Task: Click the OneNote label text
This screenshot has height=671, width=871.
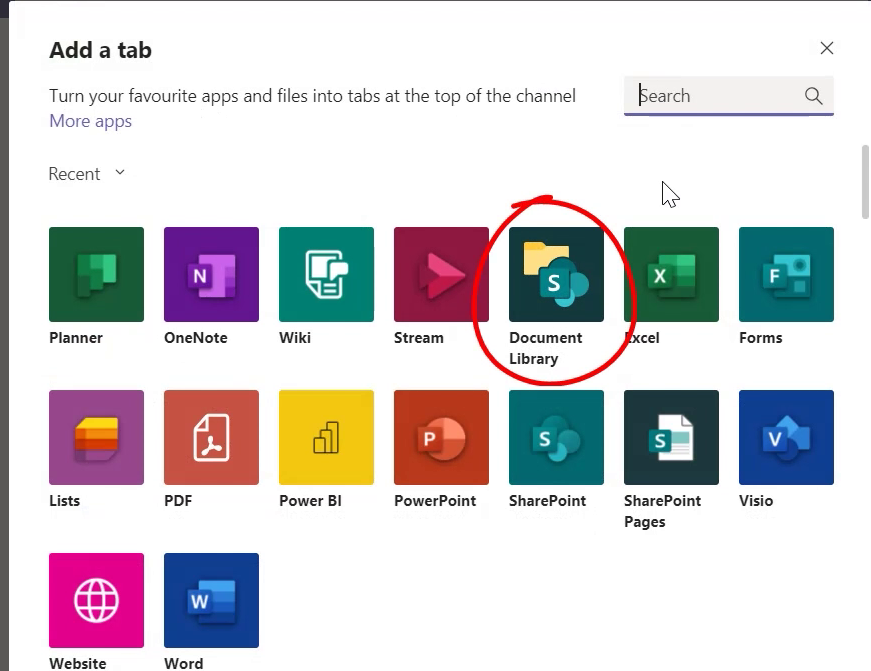Action: coord(196,338)
